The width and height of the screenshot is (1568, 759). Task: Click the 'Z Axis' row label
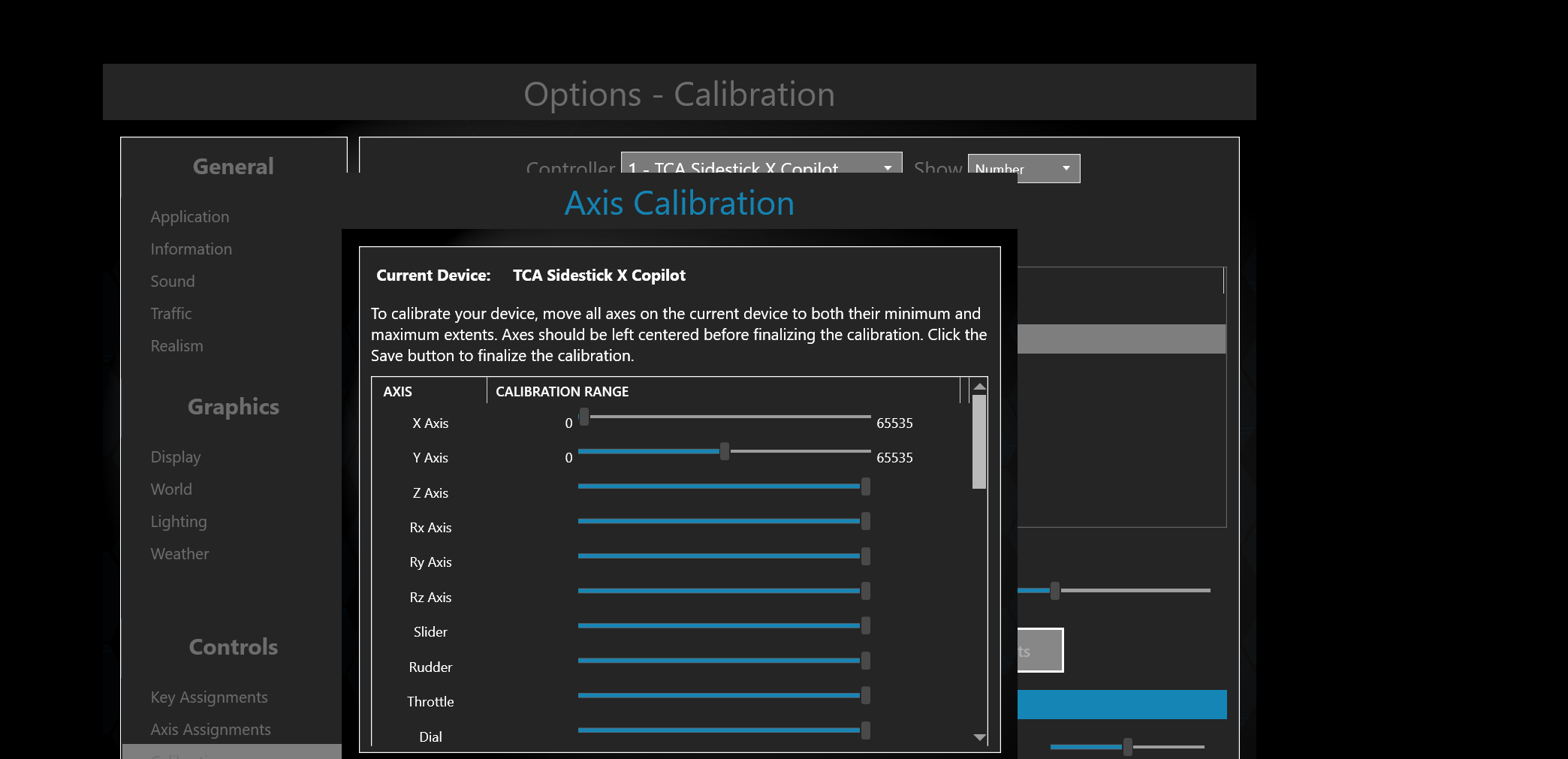[x=430, y=493]
